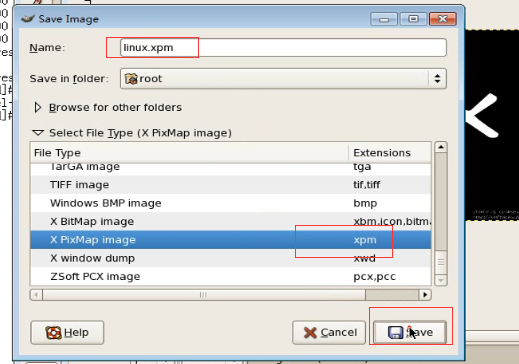Viewport: 519px width, 364px height.
Task: Click the tif,tiff extension cell
Action: pyautogui.click(x=367, y=185)
